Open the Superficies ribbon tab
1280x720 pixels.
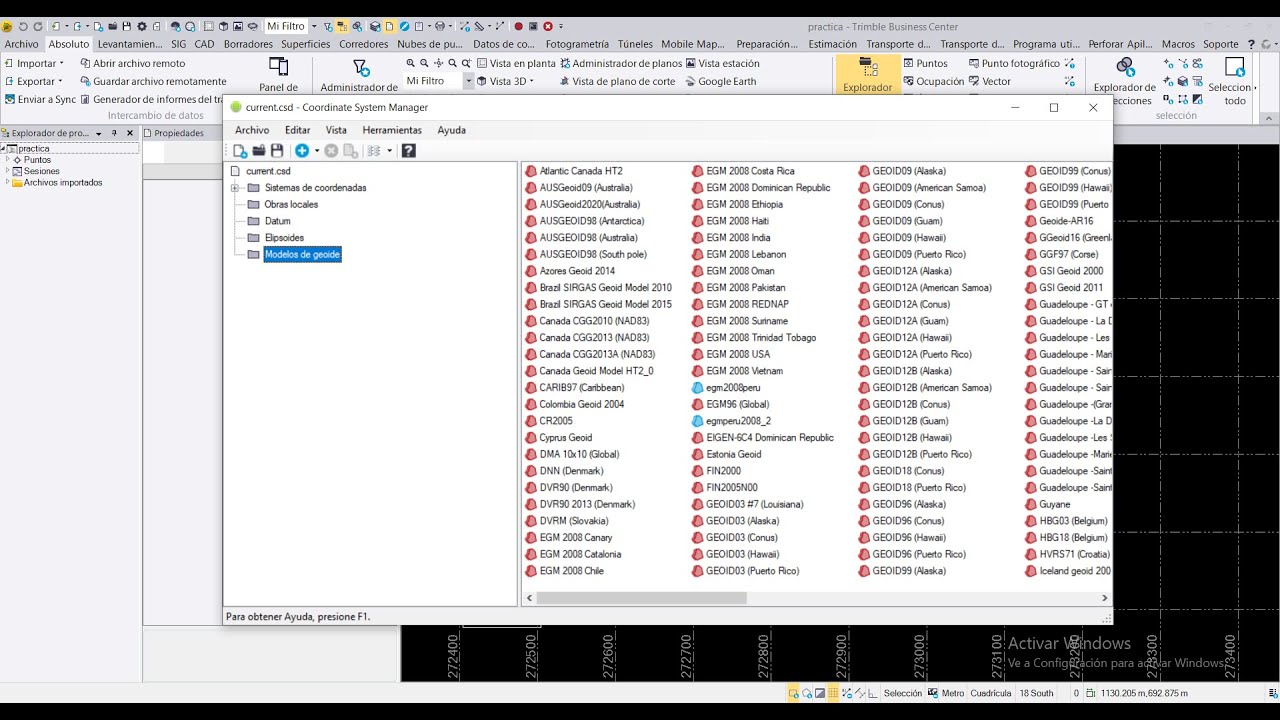tap(305, 44)
